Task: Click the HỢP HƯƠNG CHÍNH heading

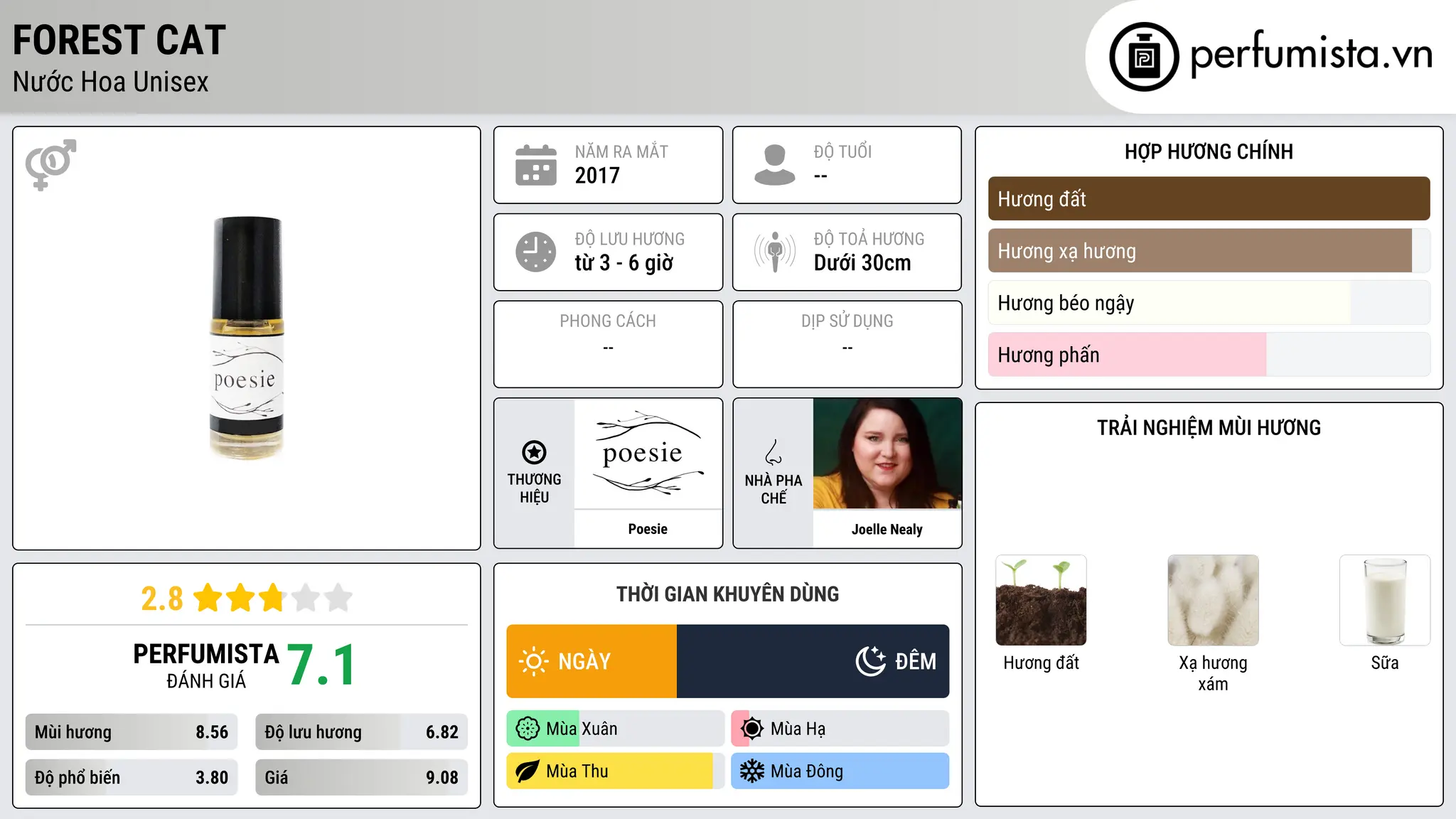Action: coord(1209,151)
